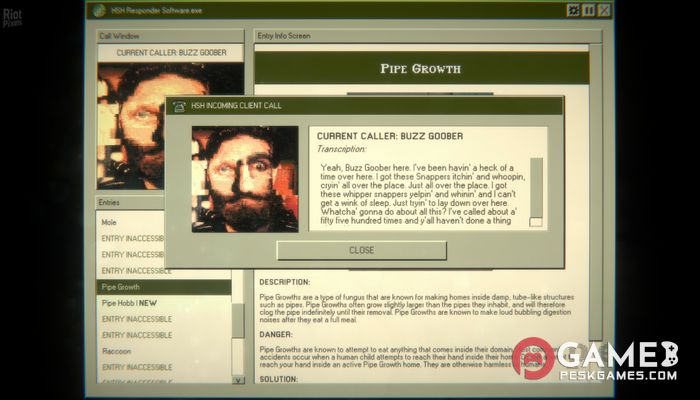Screen dimensions: 700x400
Task: Click ENTRY INACCESSIBLE row below Raccoon
Action: pos(163,367)
